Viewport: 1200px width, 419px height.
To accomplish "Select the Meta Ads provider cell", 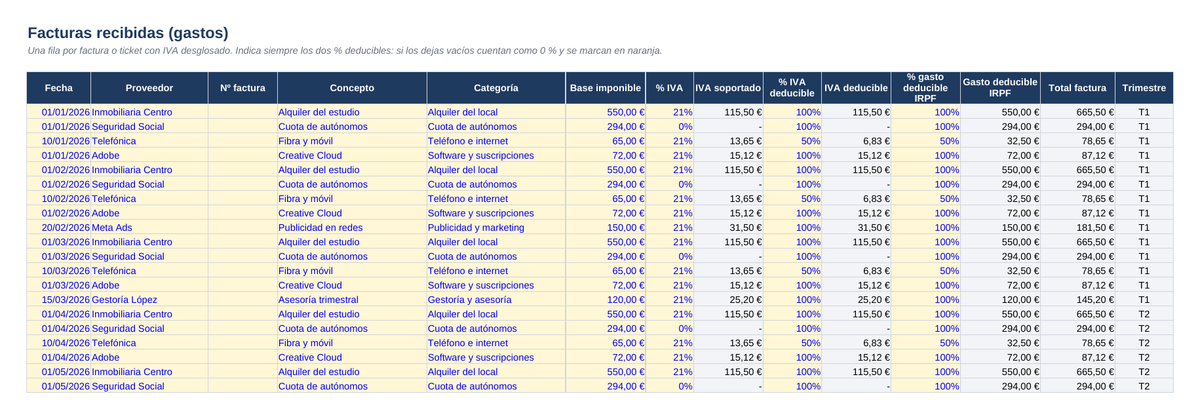I will 150,227.
